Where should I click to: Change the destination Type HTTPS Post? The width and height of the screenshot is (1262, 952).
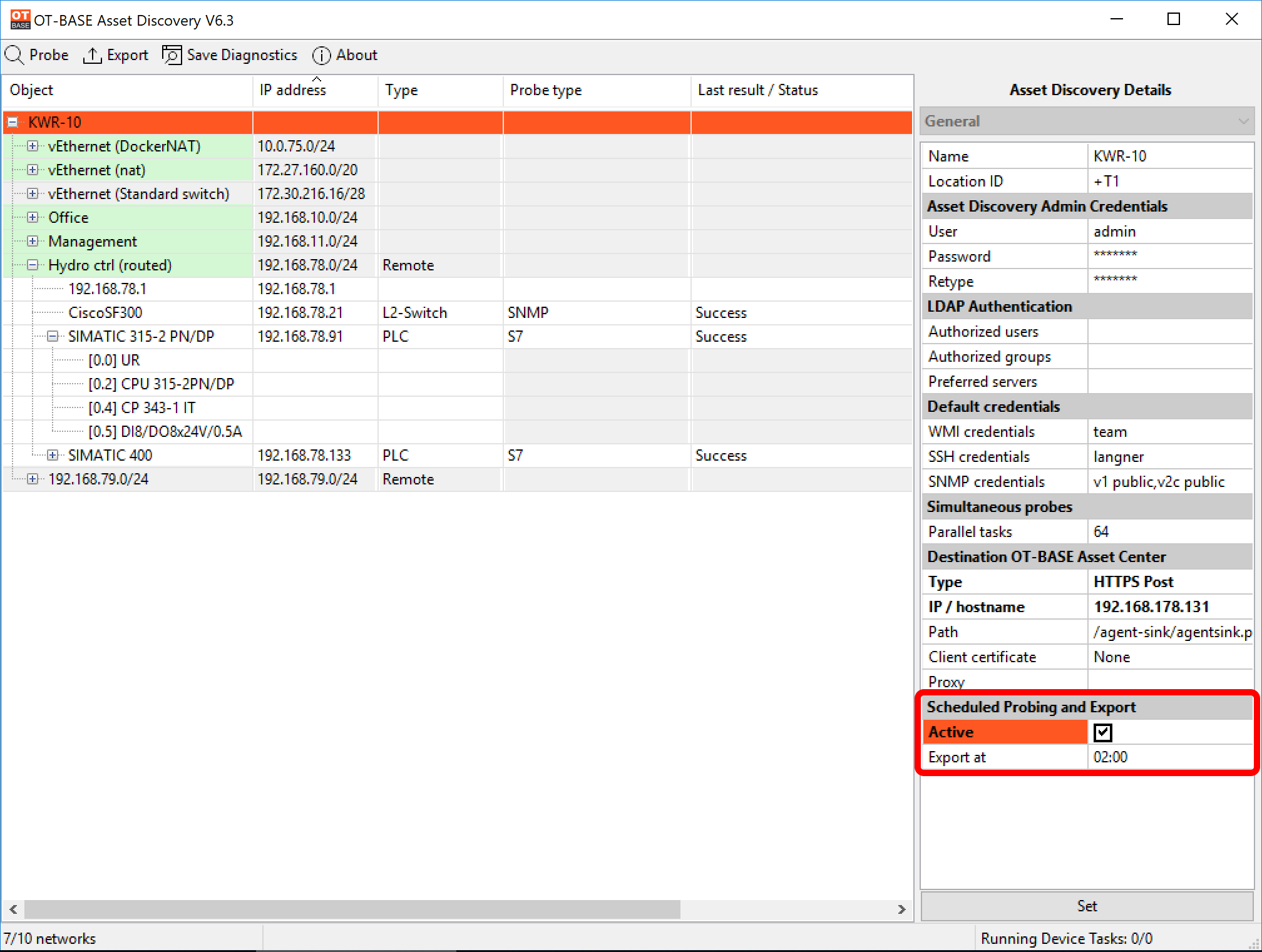point(1170,581)
